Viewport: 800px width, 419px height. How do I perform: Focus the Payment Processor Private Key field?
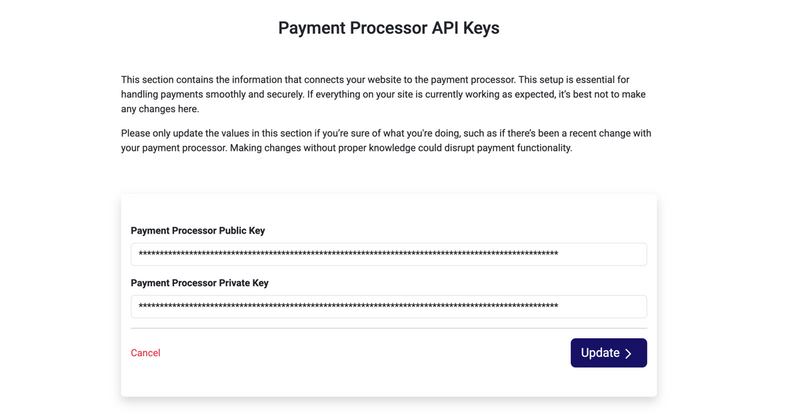388,306
